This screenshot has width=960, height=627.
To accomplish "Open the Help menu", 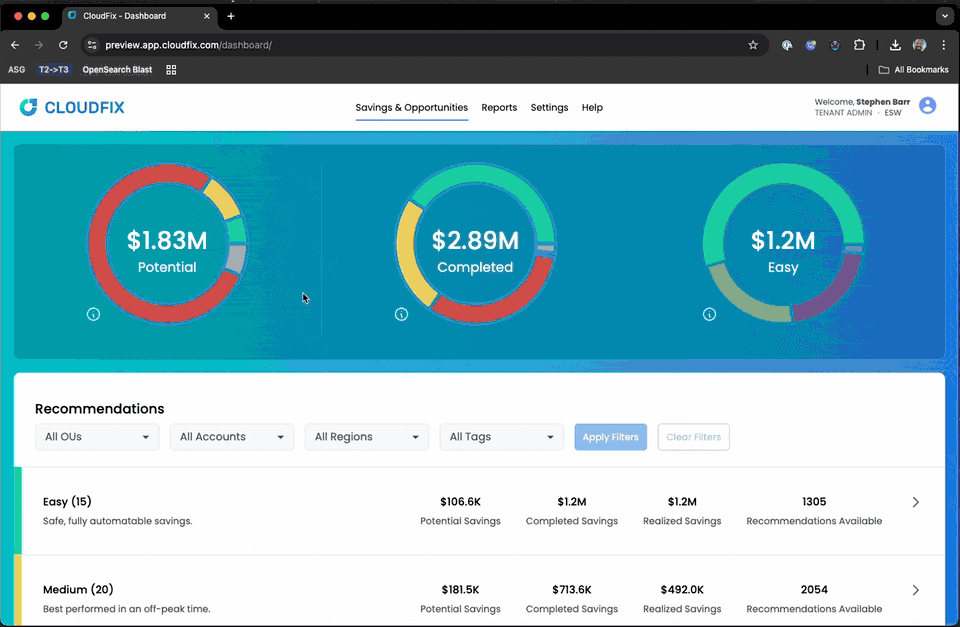I will point(592,107).
